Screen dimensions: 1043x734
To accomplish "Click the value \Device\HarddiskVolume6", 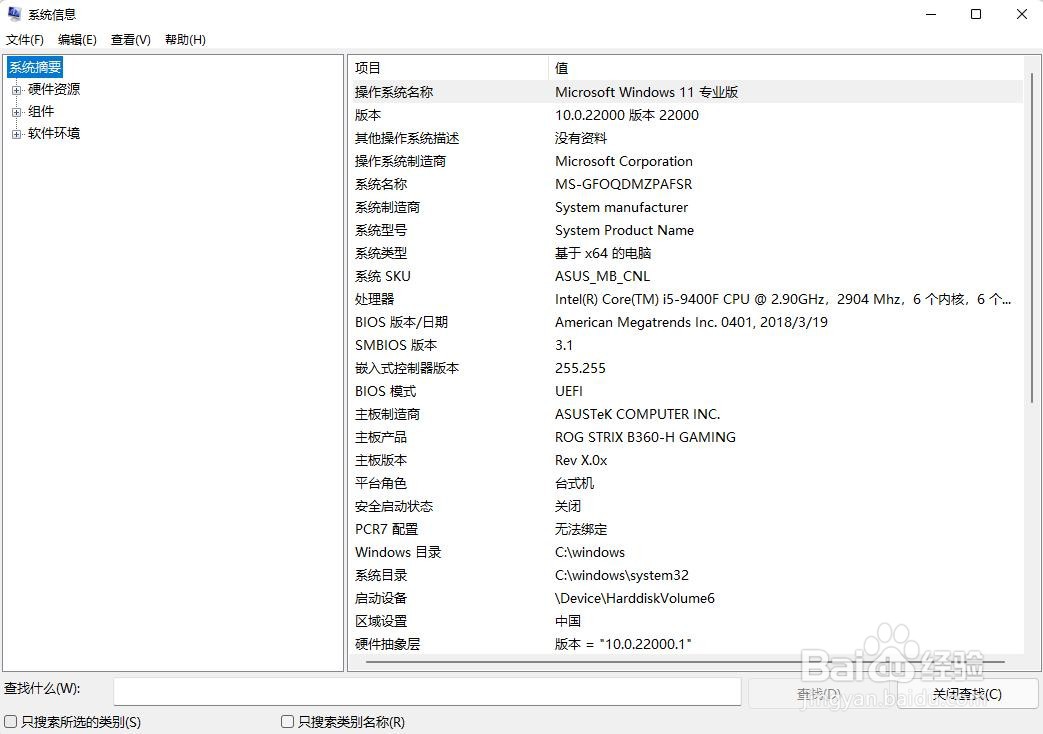I will (635, 598).
